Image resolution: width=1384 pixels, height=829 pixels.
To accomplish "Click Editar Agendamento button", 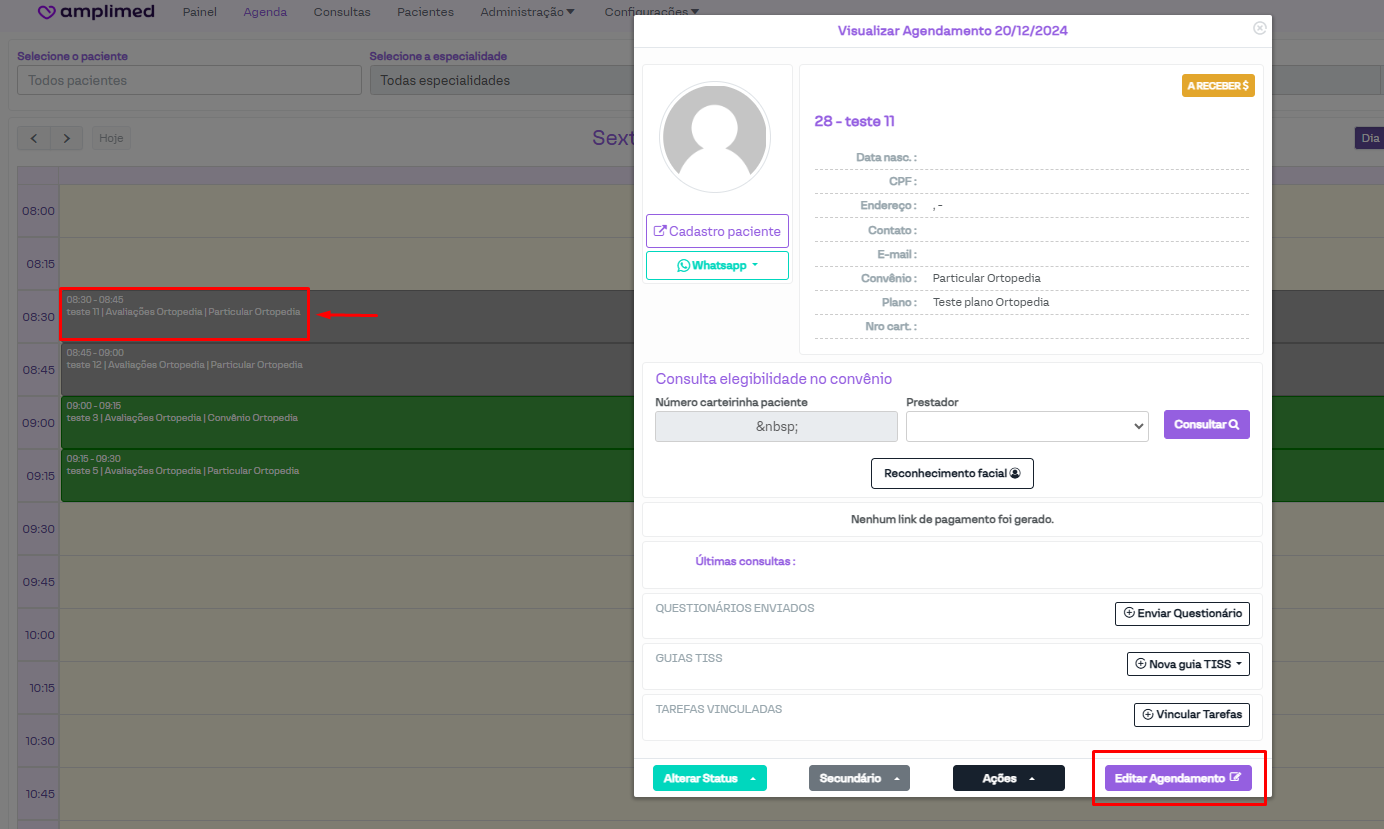I will point(1177,778).
